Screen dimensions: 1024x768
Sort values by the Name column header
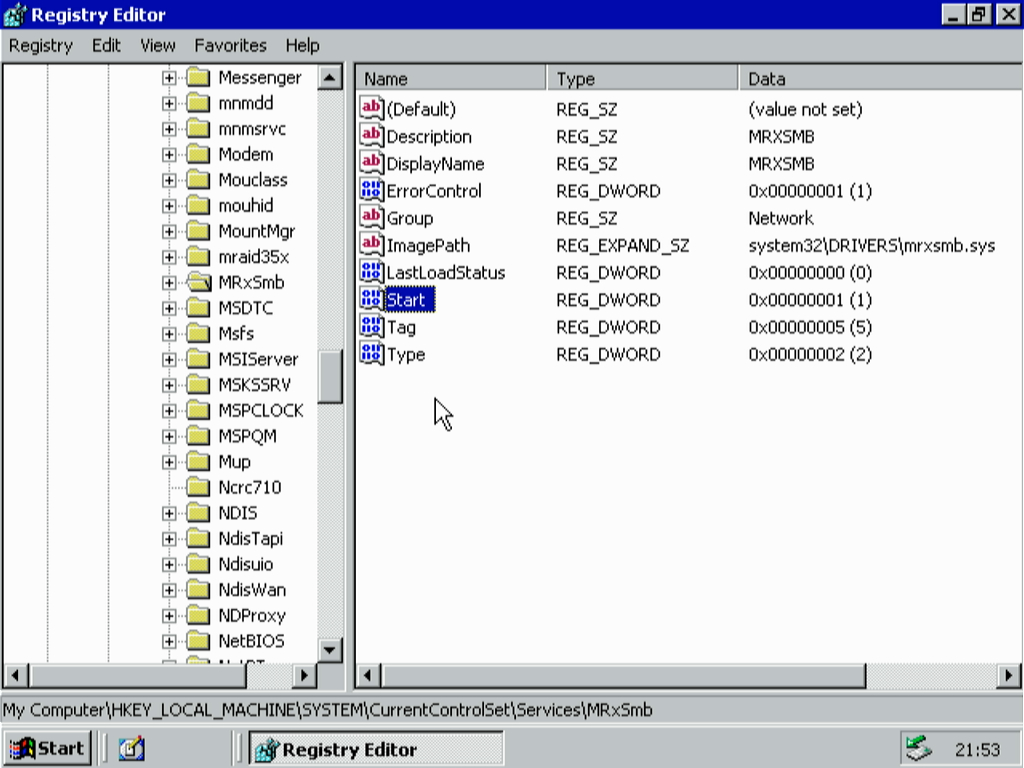[451, 79]
